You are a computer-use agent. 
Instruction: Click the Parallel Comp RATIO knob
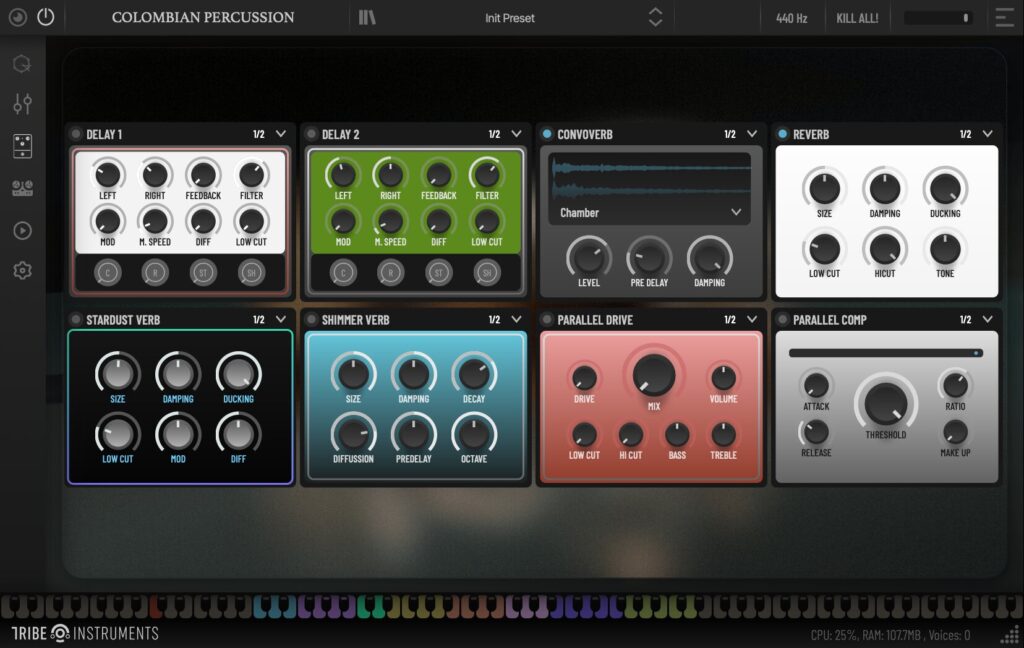[955, 385]
